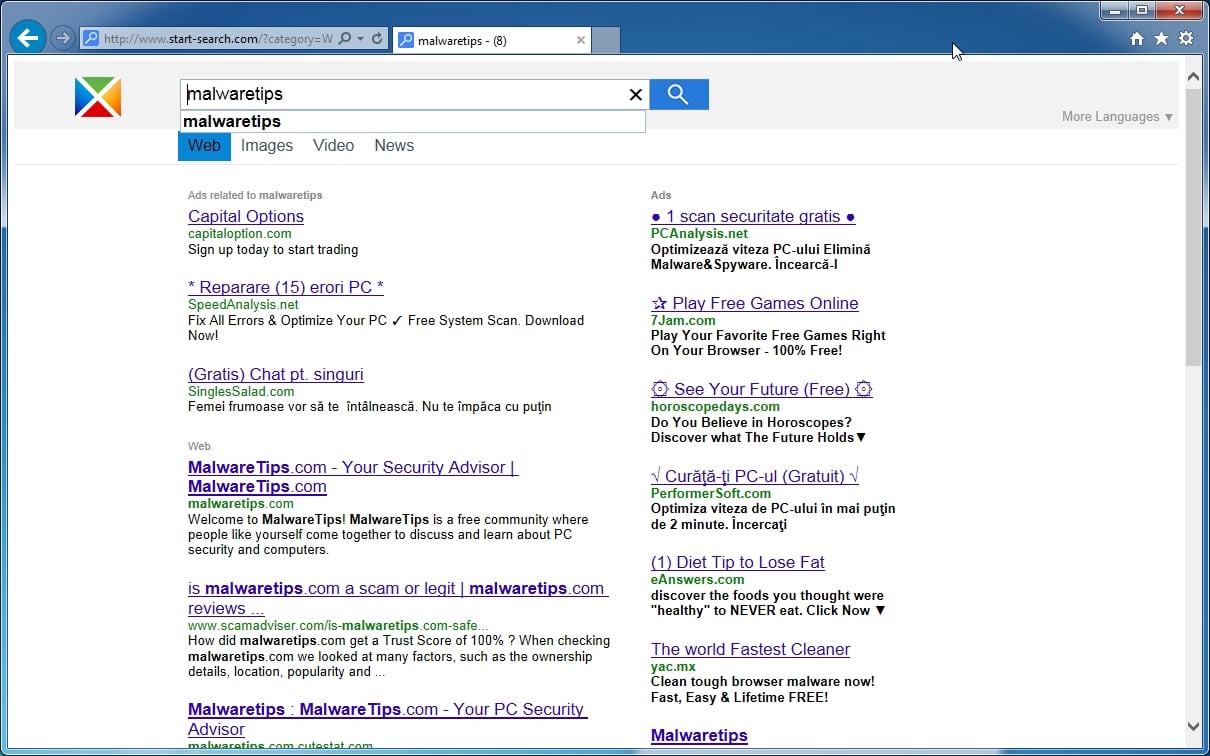1210x756 pixels.
Task: Click the horoscopedays.com green URL
Action: [715, 407]
